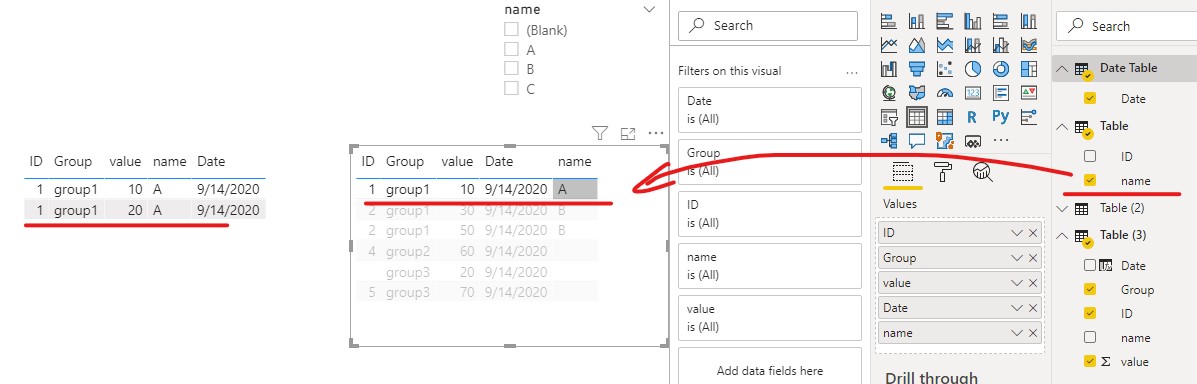1197x384 pixels.
Task: Select the stacked column chart visual
Action: [917, 21]
